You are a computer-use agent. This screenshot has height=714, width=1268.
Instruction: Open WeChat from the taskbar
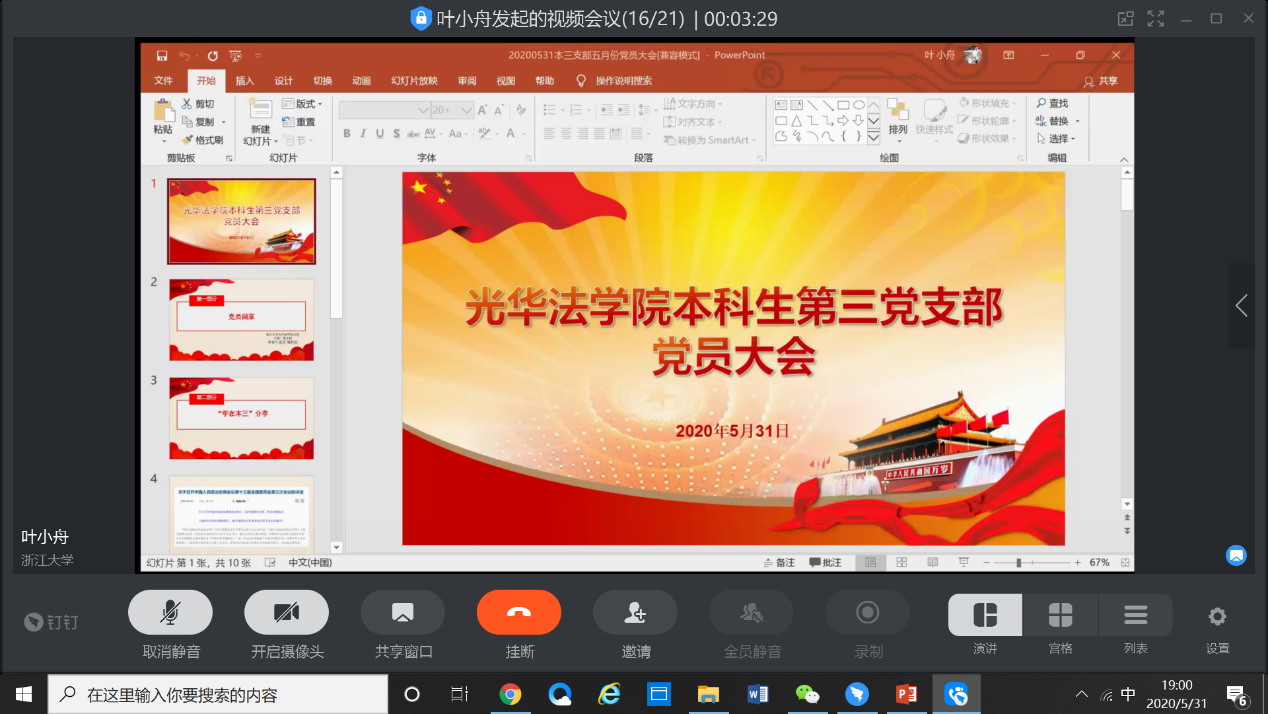point(806,694)
